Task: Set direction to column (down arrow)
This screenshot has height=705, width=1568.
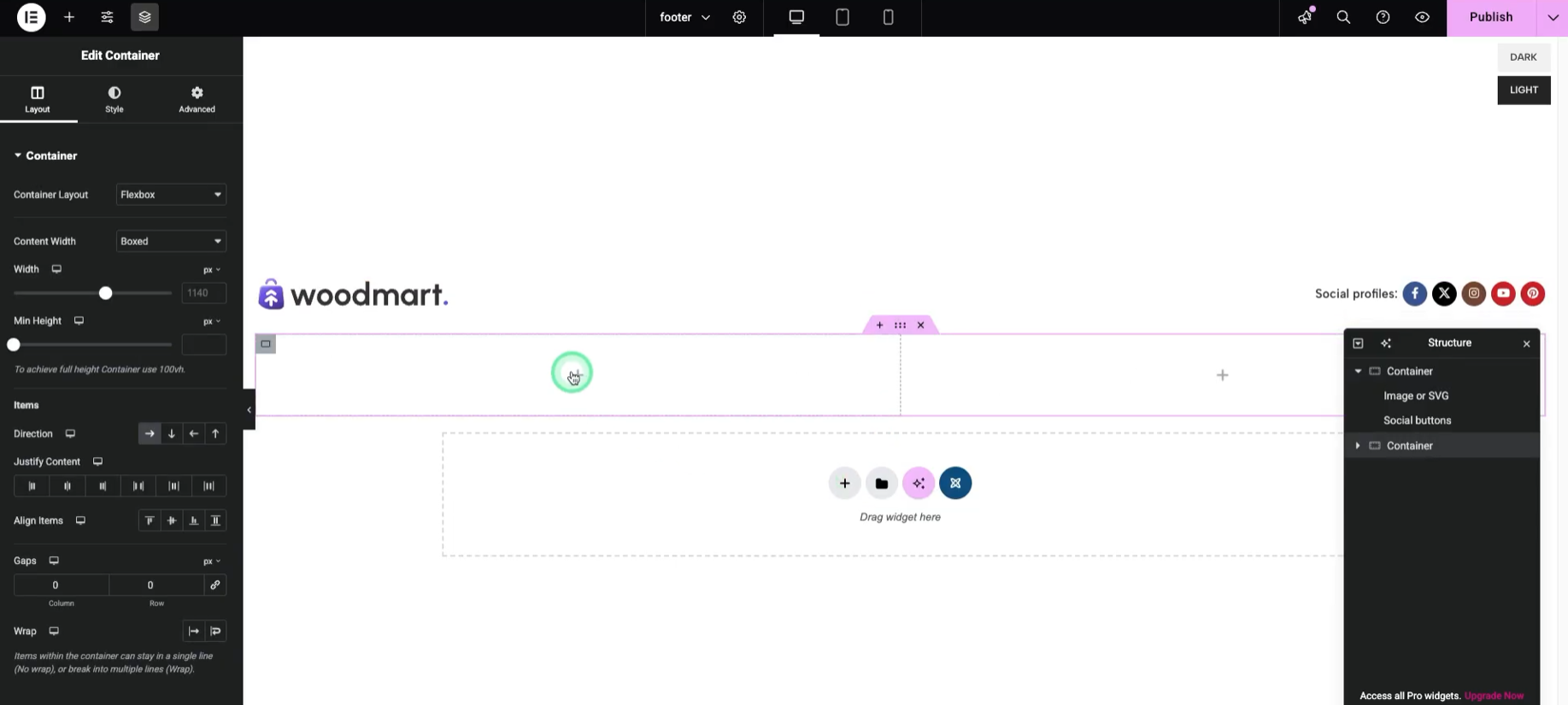Action: (x=172, y=434)
